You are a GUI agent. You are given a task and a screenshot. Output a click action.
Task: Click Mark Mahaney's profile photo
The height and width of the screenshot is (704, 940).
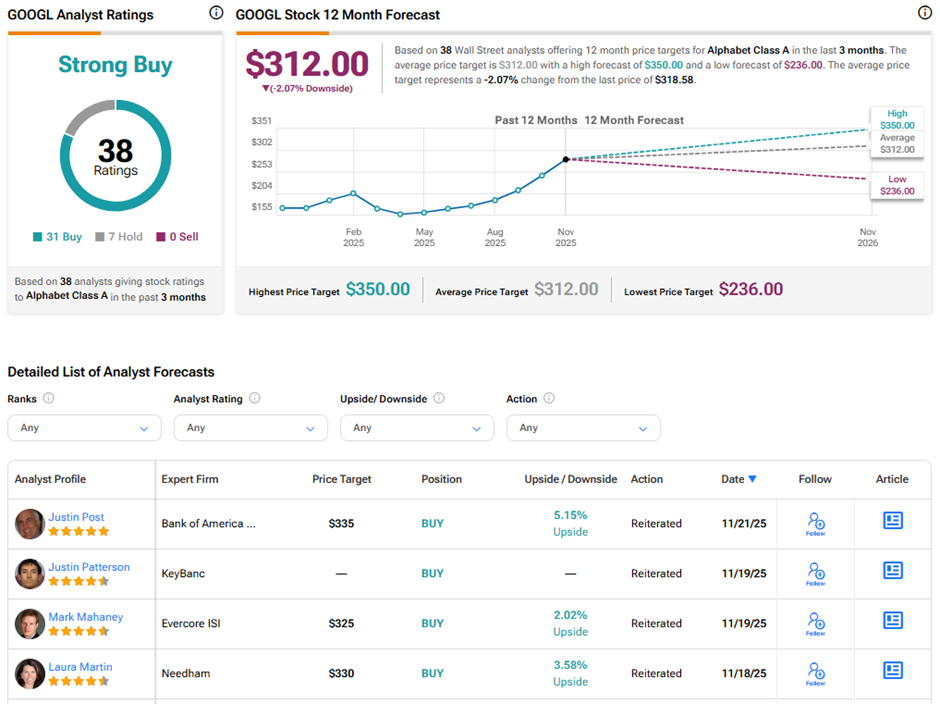pos(30,624)
